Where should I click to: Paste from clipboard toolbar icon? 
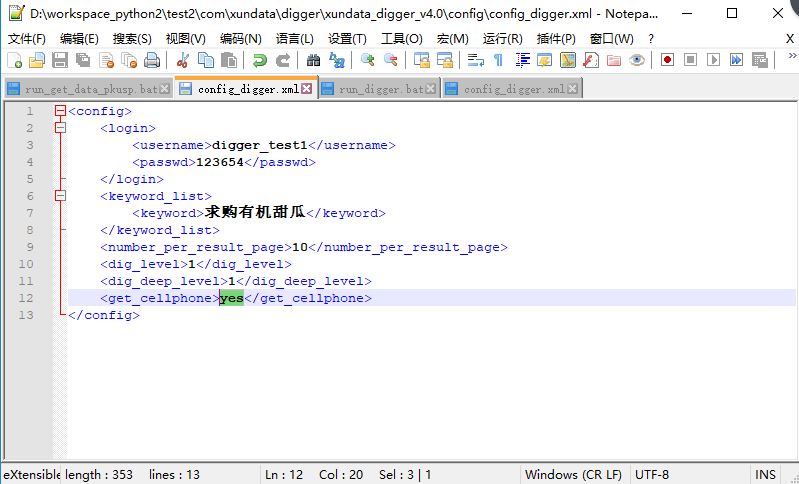click(x=229, y=60)
